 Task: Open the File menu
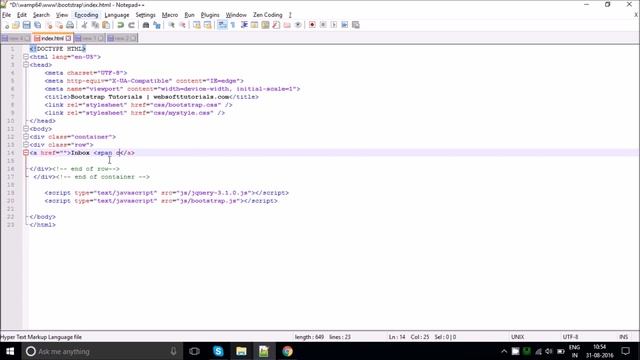(x=7, y=15)
